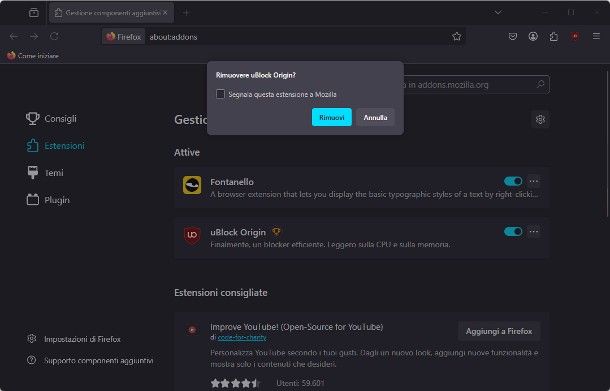610x391 pixels.
Task: Click the Firefox identity badge in address bar
Action: pos(124,37)
